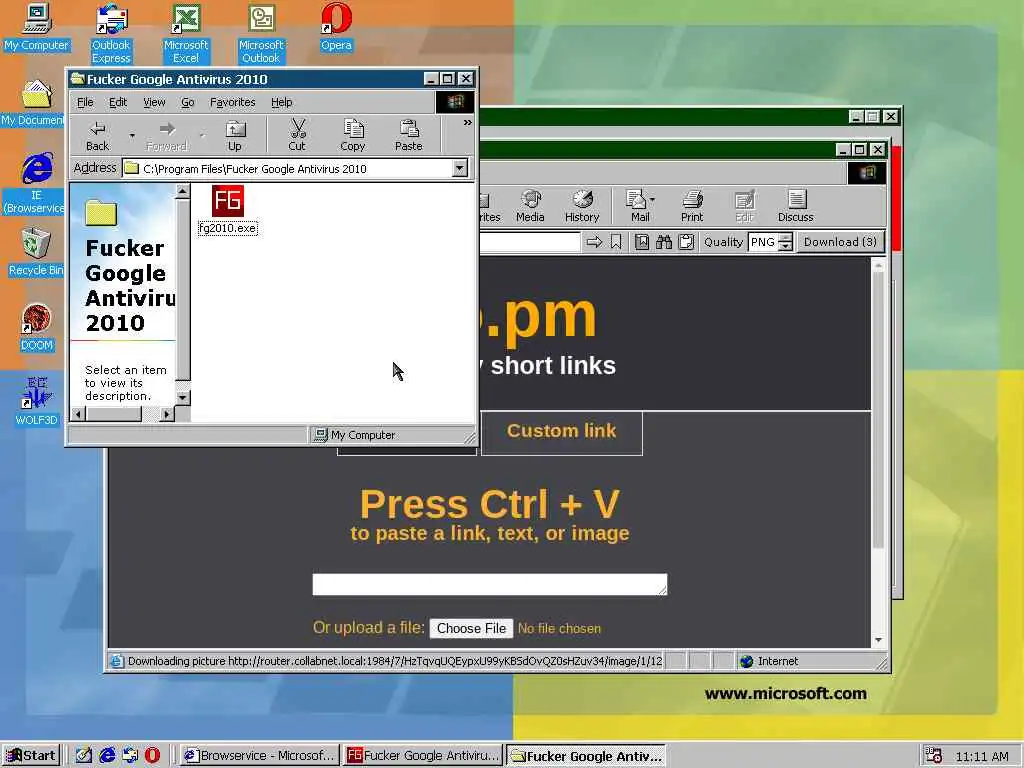Click the Start button
Image resolution: width=1024 pixels, height=768 pixels.
coord(31,756)
